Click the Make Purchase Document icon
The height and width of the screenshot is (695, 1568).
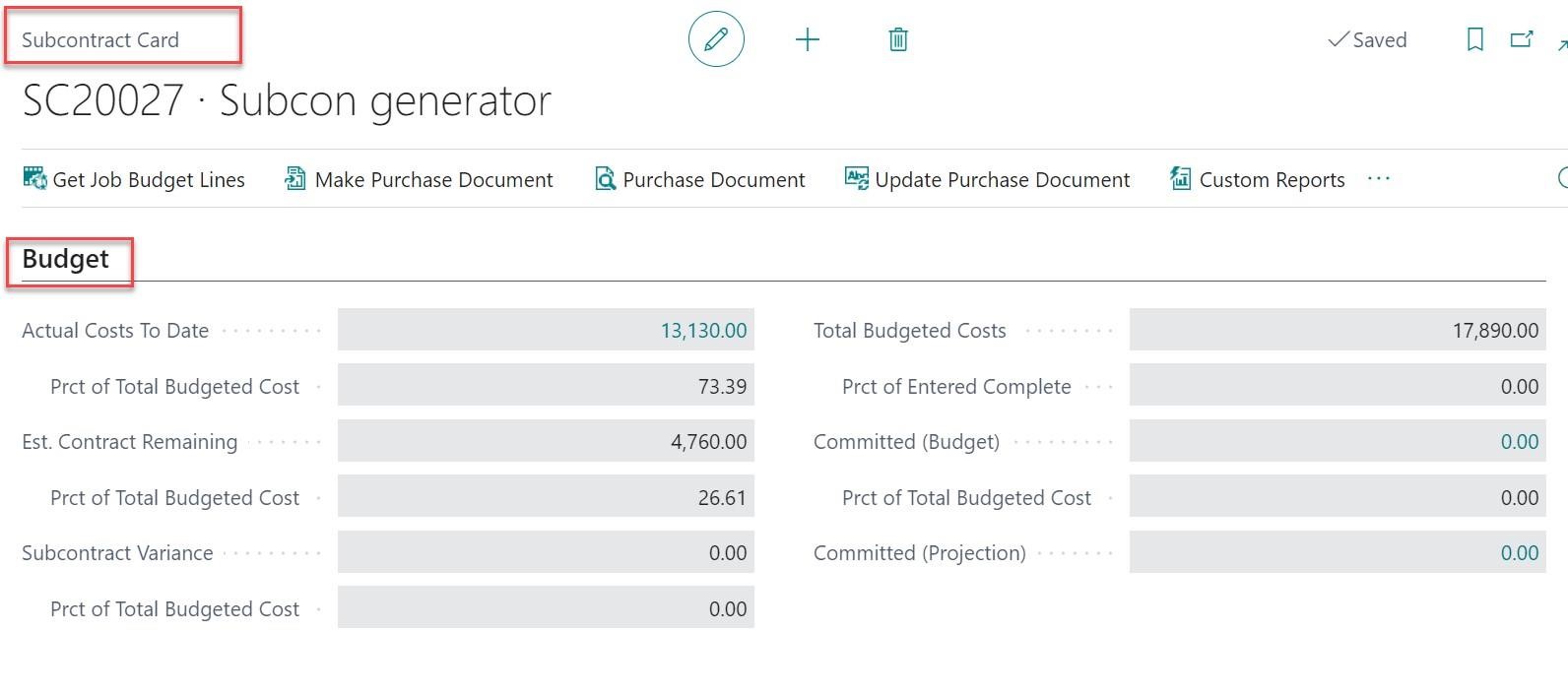tap(294, 179)
